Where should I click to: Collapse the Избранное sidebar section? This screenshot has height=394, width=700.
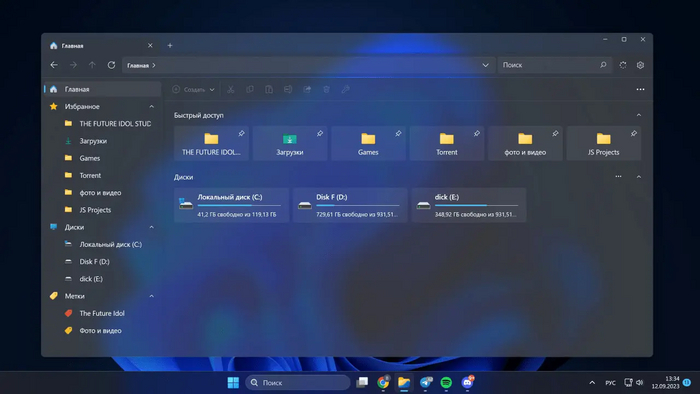coord(151,107)
